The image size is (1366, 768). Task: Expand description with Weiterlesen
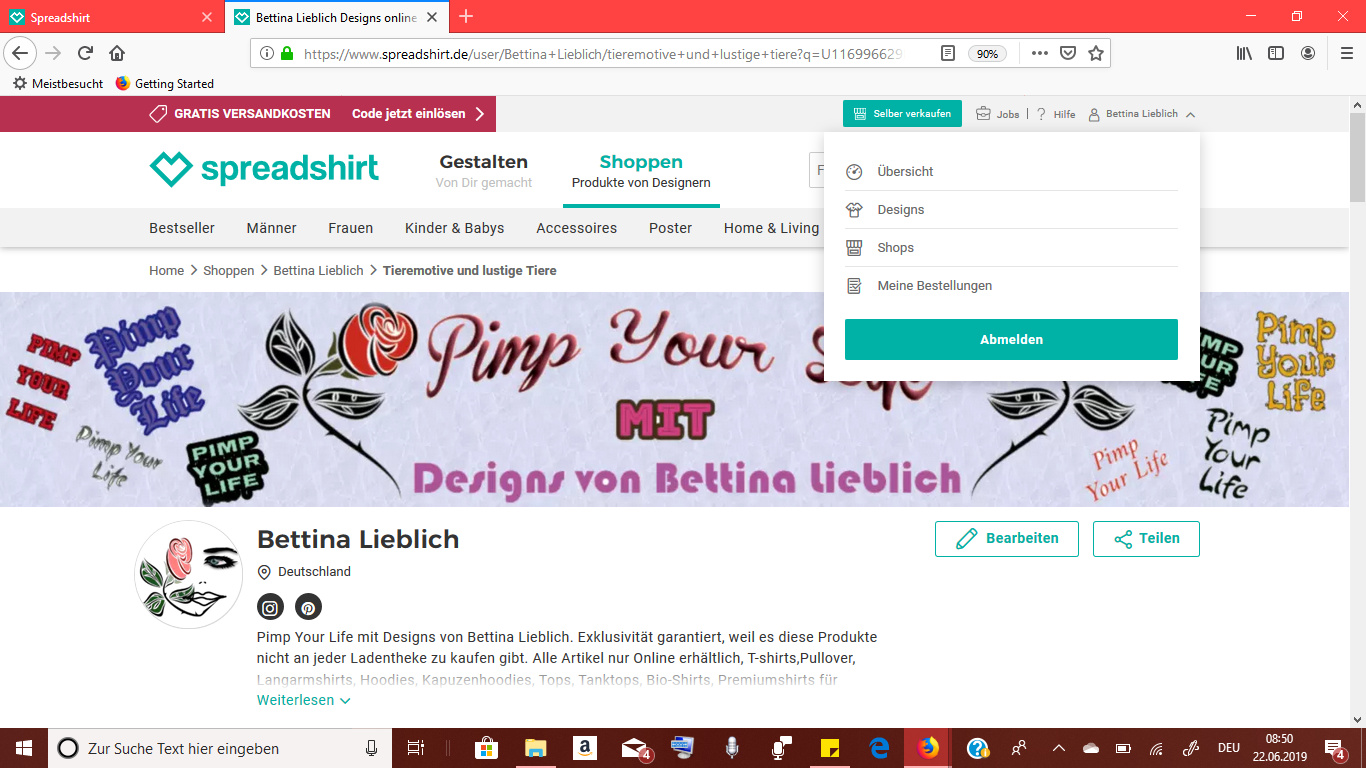(x=303, y=700)
